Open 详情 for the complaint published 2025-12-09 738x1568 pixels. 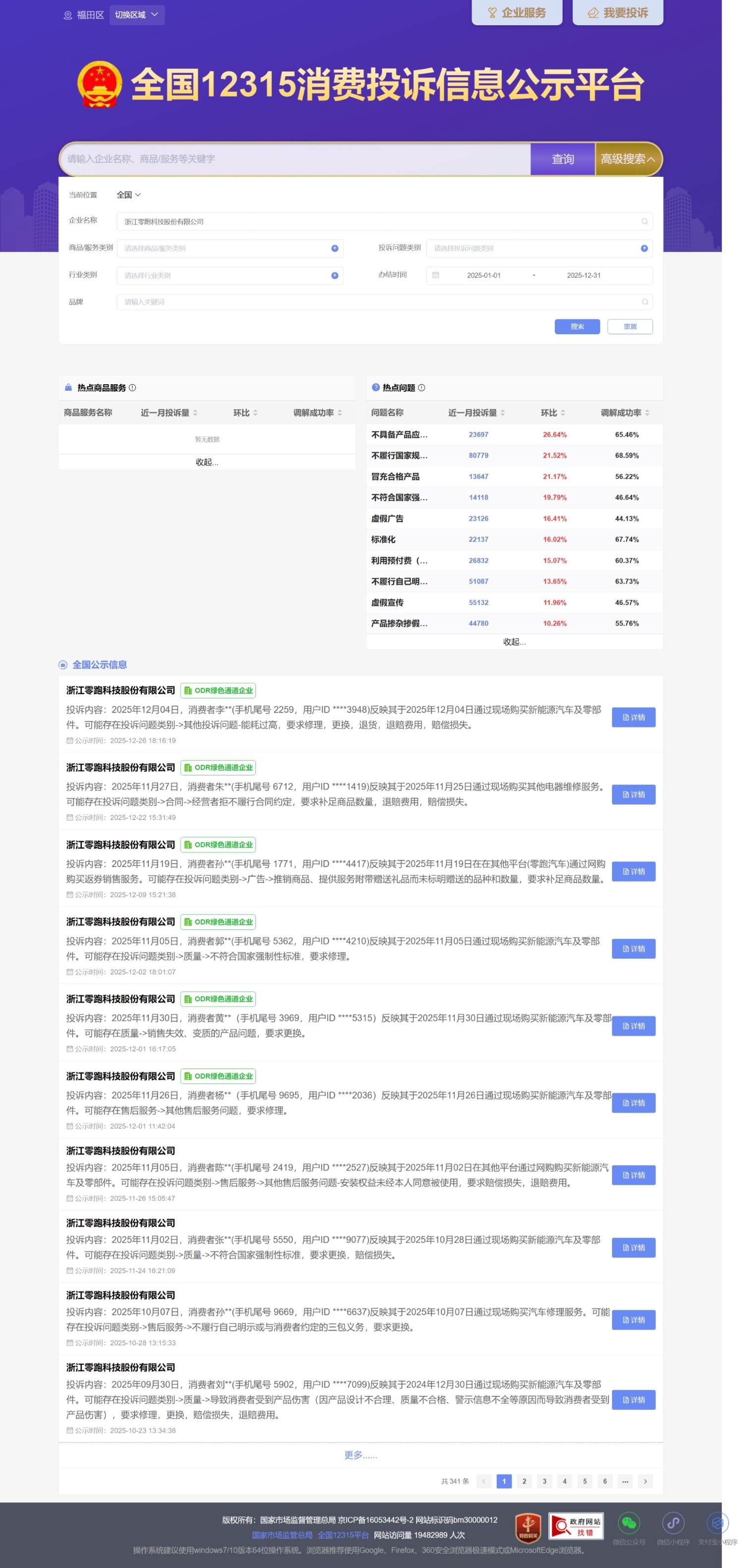click(x=633, y=872)
